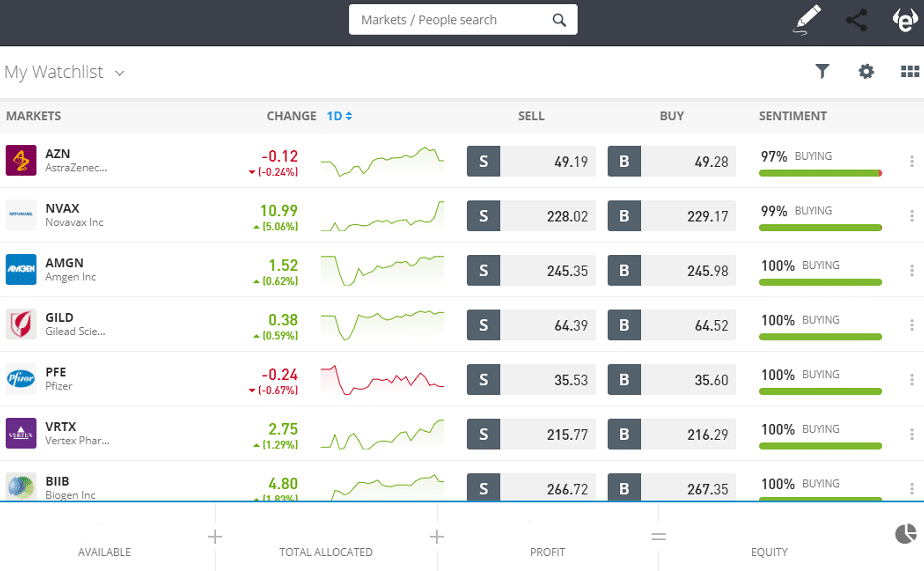Open the pencil write-post icon
The image size is (924, 571).
tap(807, 19)
